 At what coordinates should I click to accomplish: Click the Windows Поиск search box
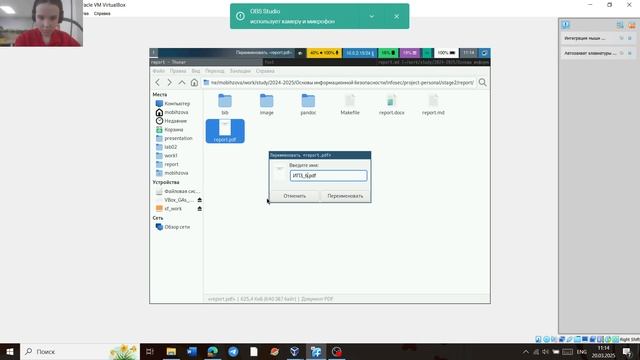click(x=80, y=351)
